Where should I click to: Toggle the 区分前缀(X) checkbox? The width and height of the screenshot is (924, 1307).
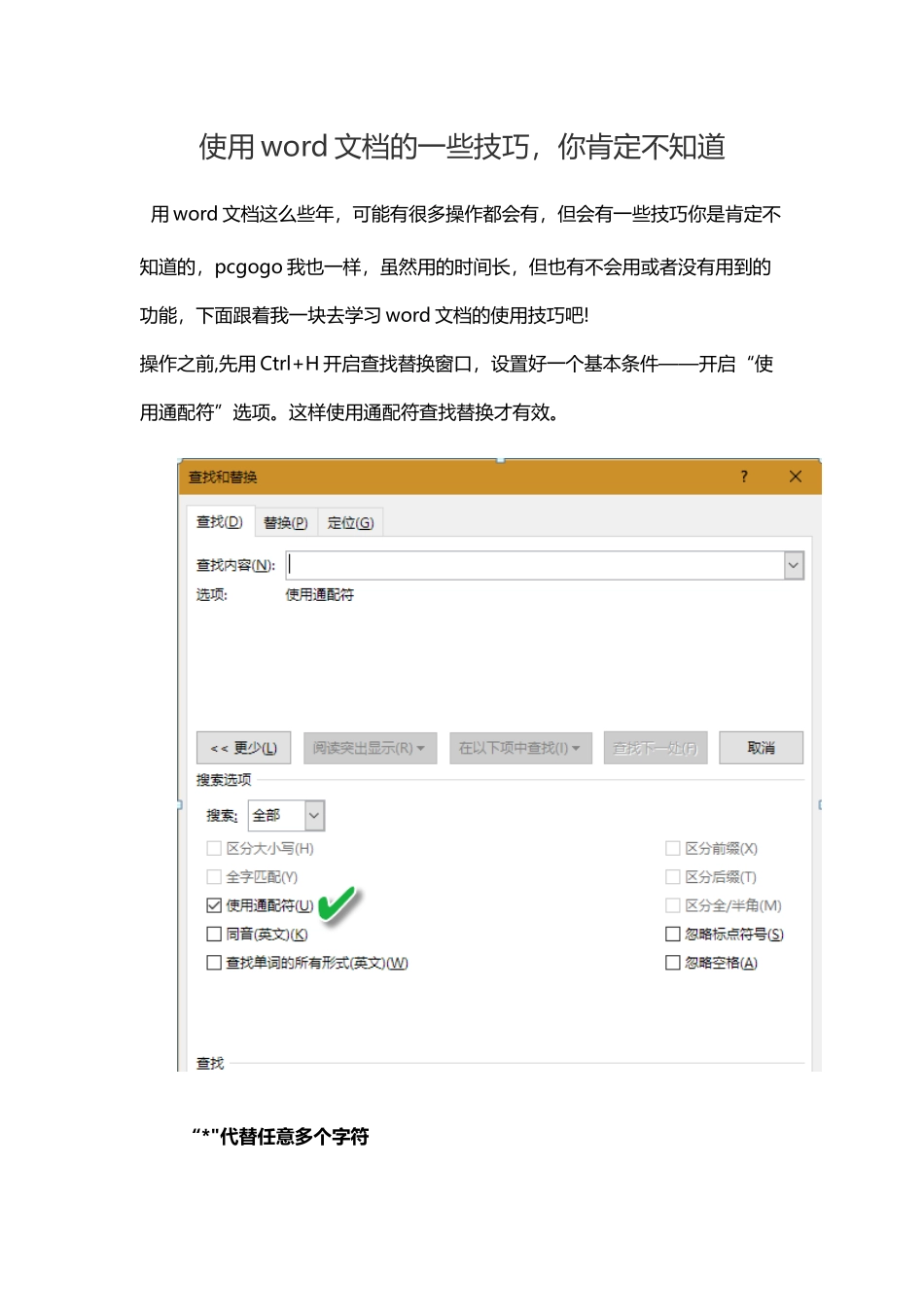tap(672, 848)
